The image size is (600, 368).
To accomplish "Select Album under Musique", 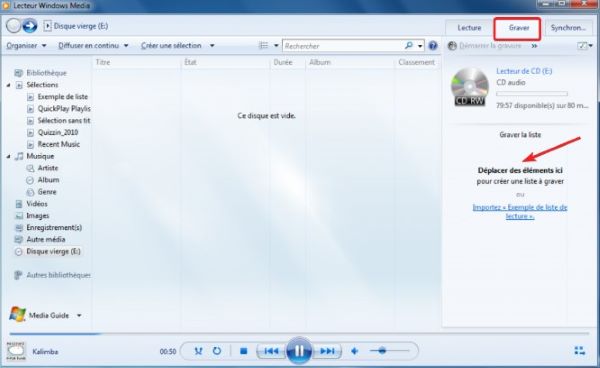I will coord(48,180).
